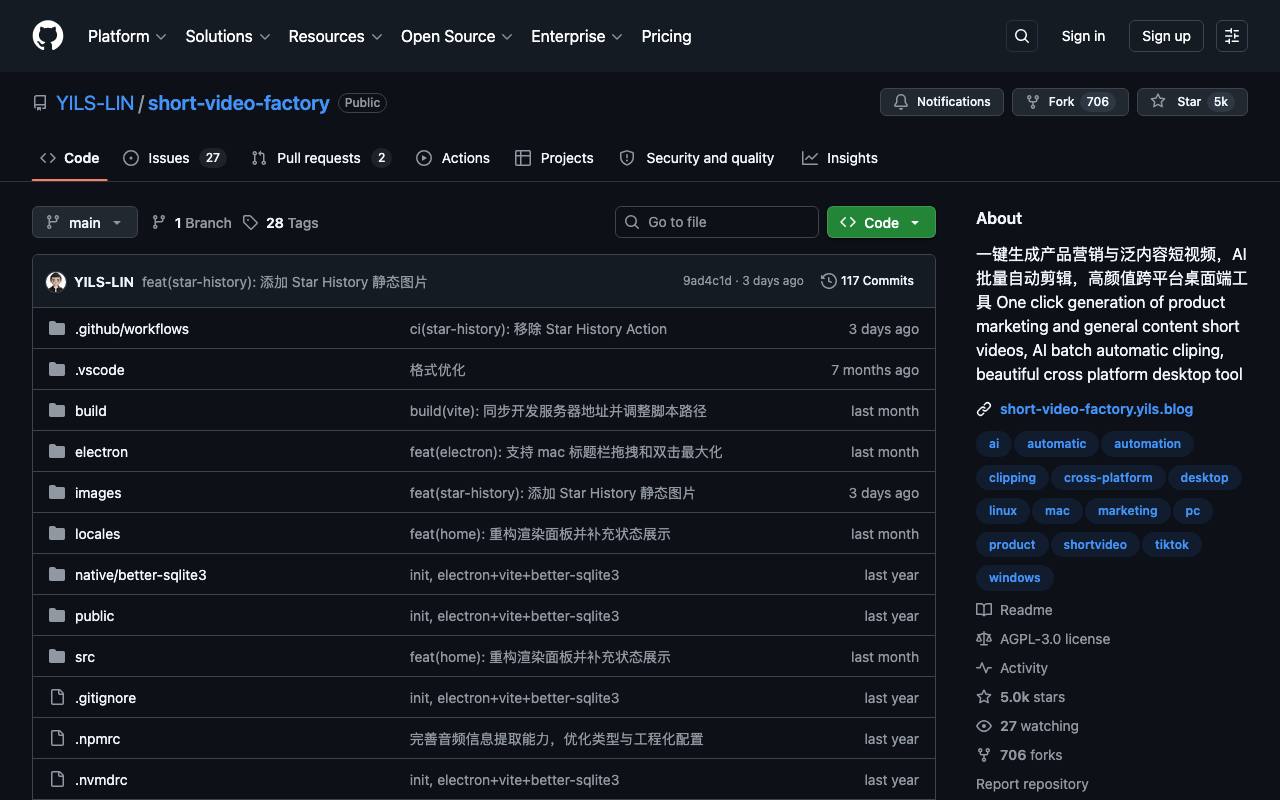Open the YILS-LIN owner link in title
Screen dimensions: 1280x800
tap(95, 103)
